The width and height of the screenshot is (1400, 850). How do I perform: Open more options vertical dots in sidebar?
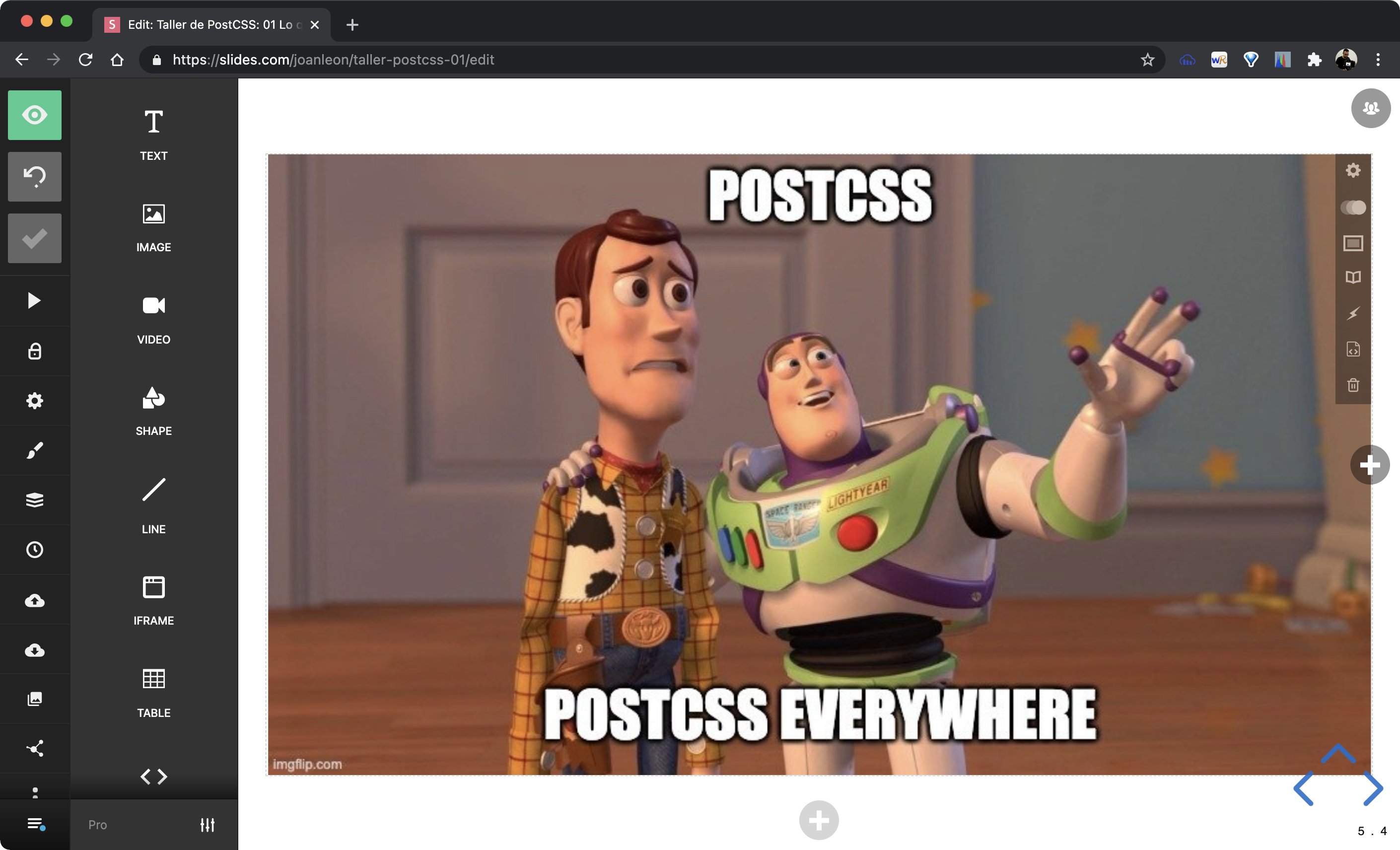tap(35, 792)
